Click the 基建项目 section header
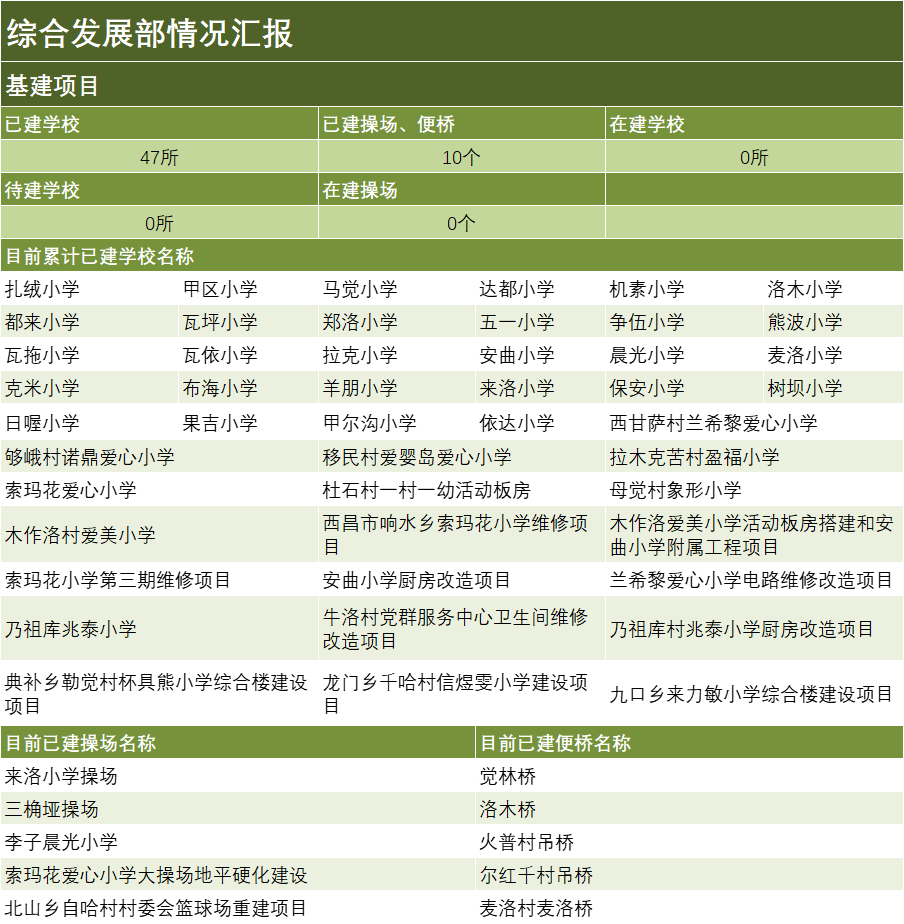 (x=452, y=84)
